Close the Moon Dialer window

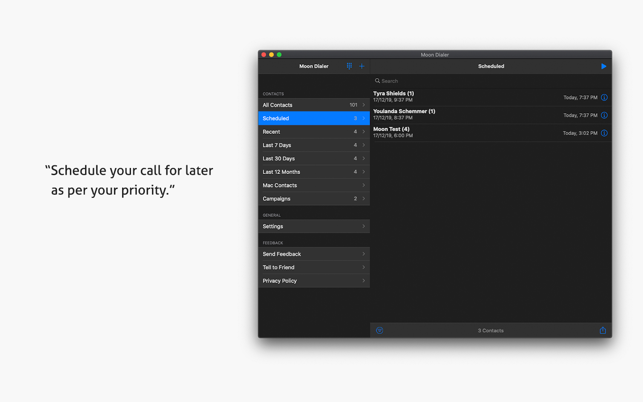tap(264, 55)
